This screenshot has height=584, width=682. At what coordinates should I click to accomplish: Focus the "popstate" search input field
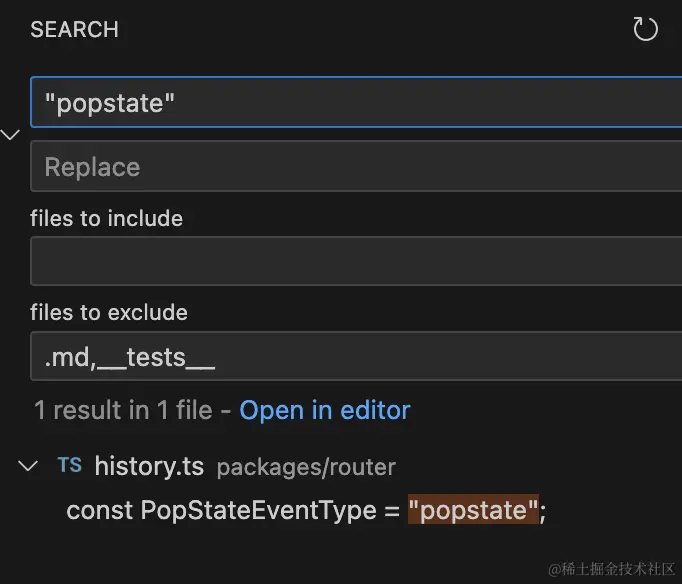(356, 102)
